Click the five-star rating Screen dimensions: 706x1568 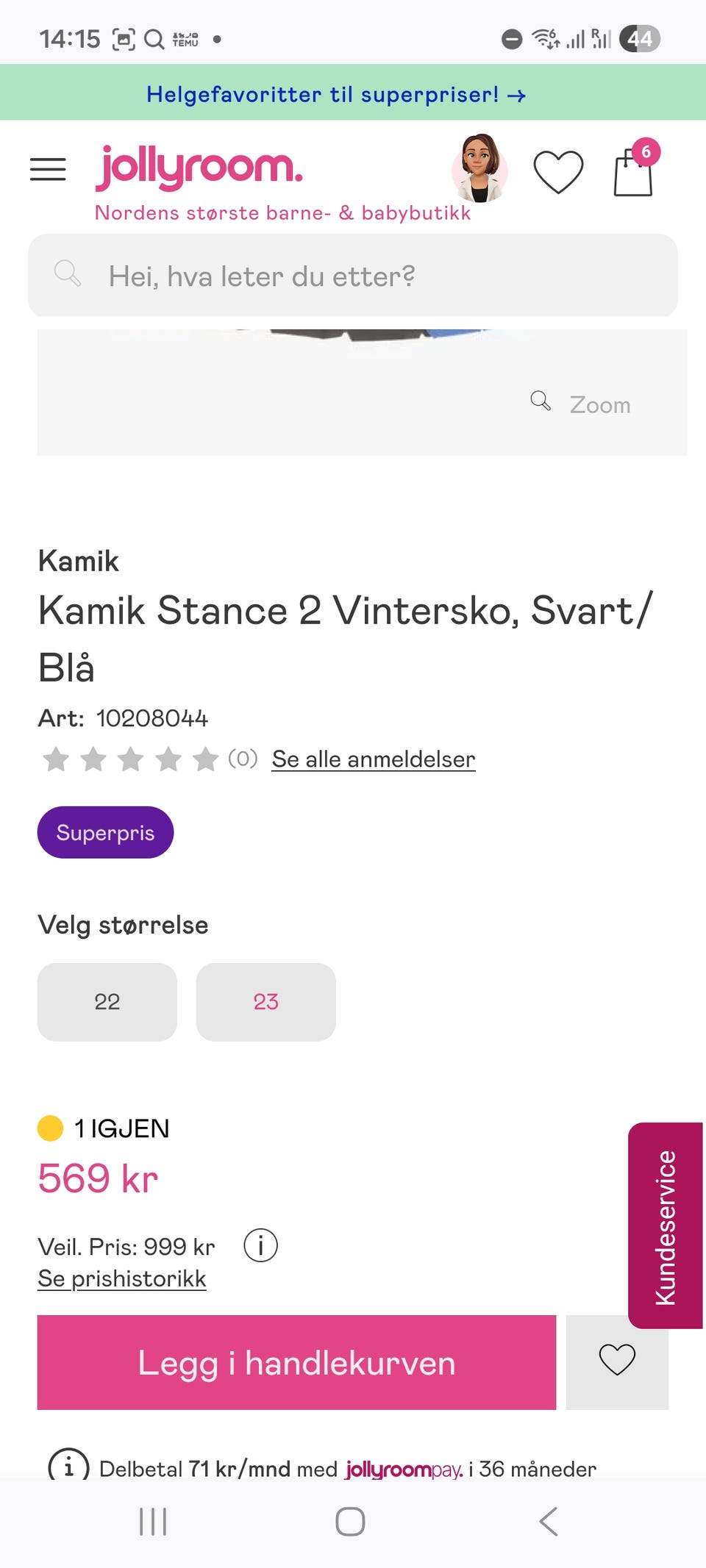click(x=130, y=759)
